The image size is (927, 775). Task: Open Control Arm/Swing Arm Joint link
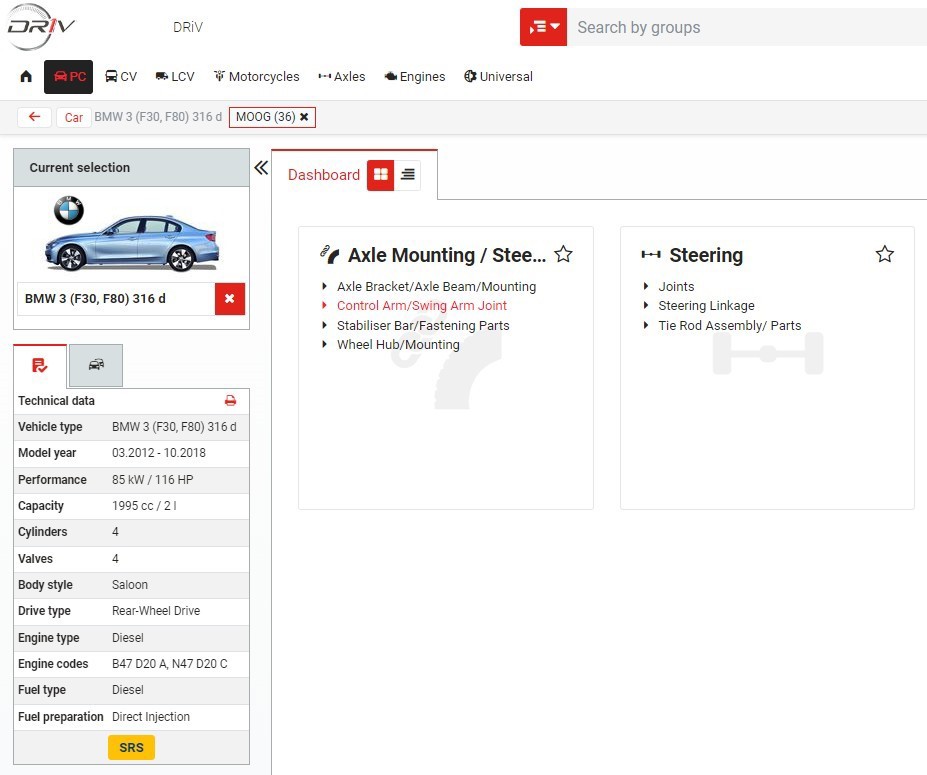(x=421, y=306)
